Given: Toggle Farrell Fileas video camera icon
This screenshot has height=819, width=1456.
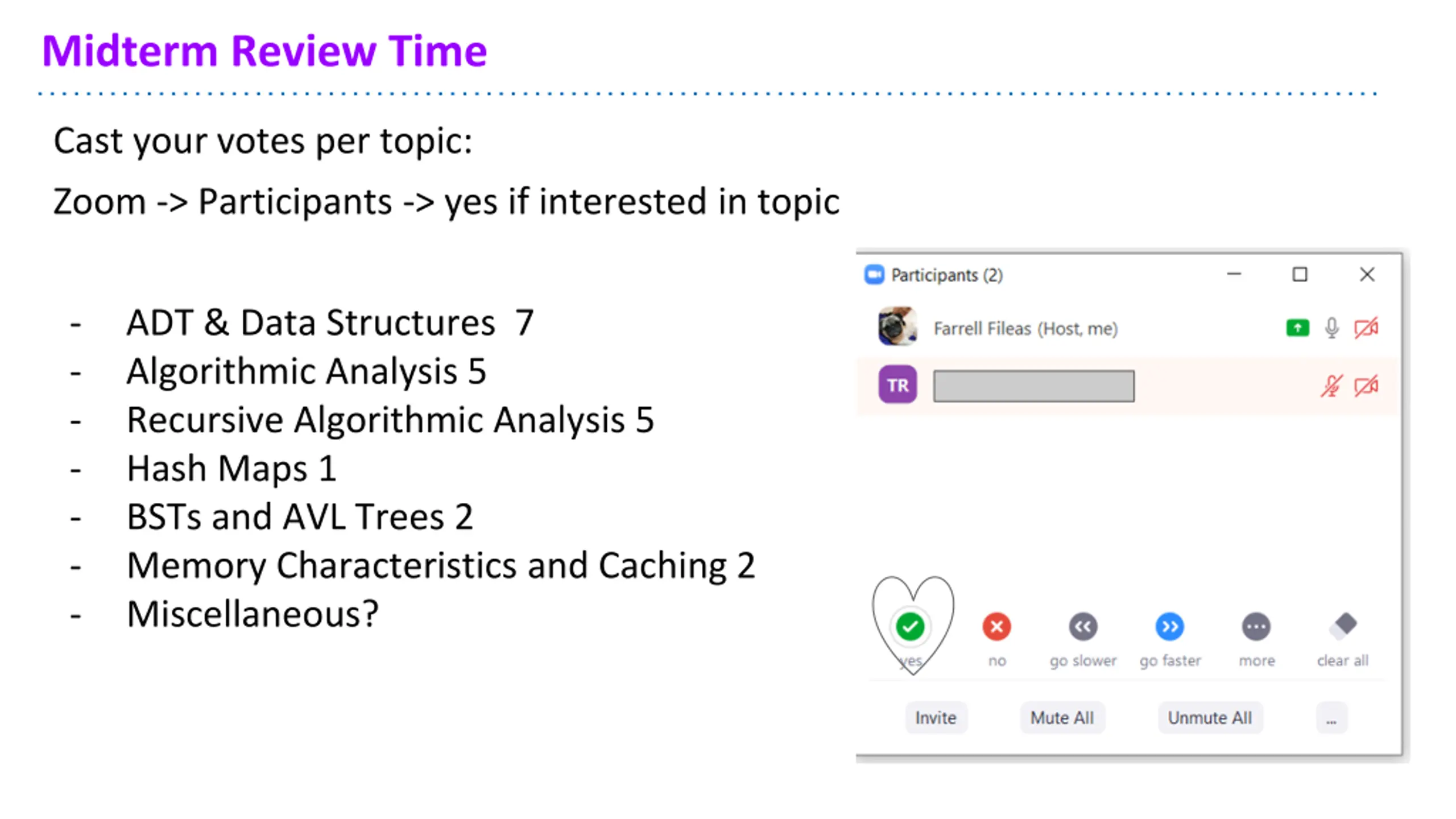Looking at the screenshot, I should pyautogui.click(x=1366, y=328).
